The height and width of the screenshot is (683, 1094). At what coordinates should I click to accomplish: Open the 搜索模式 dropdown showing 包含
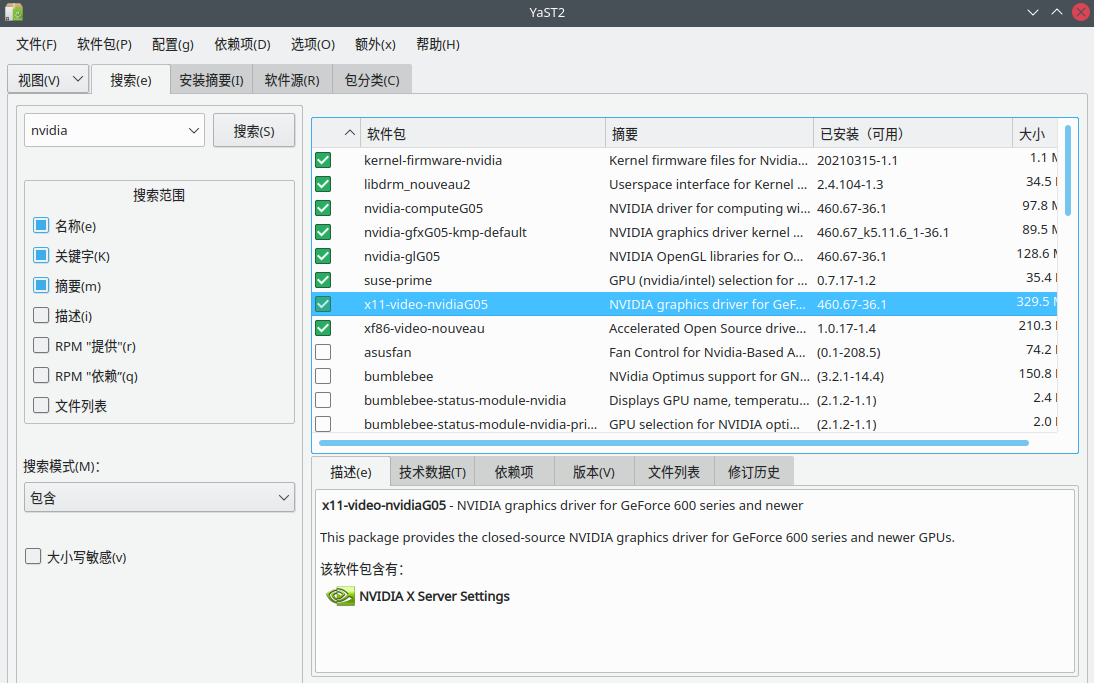tap(159, 497)
